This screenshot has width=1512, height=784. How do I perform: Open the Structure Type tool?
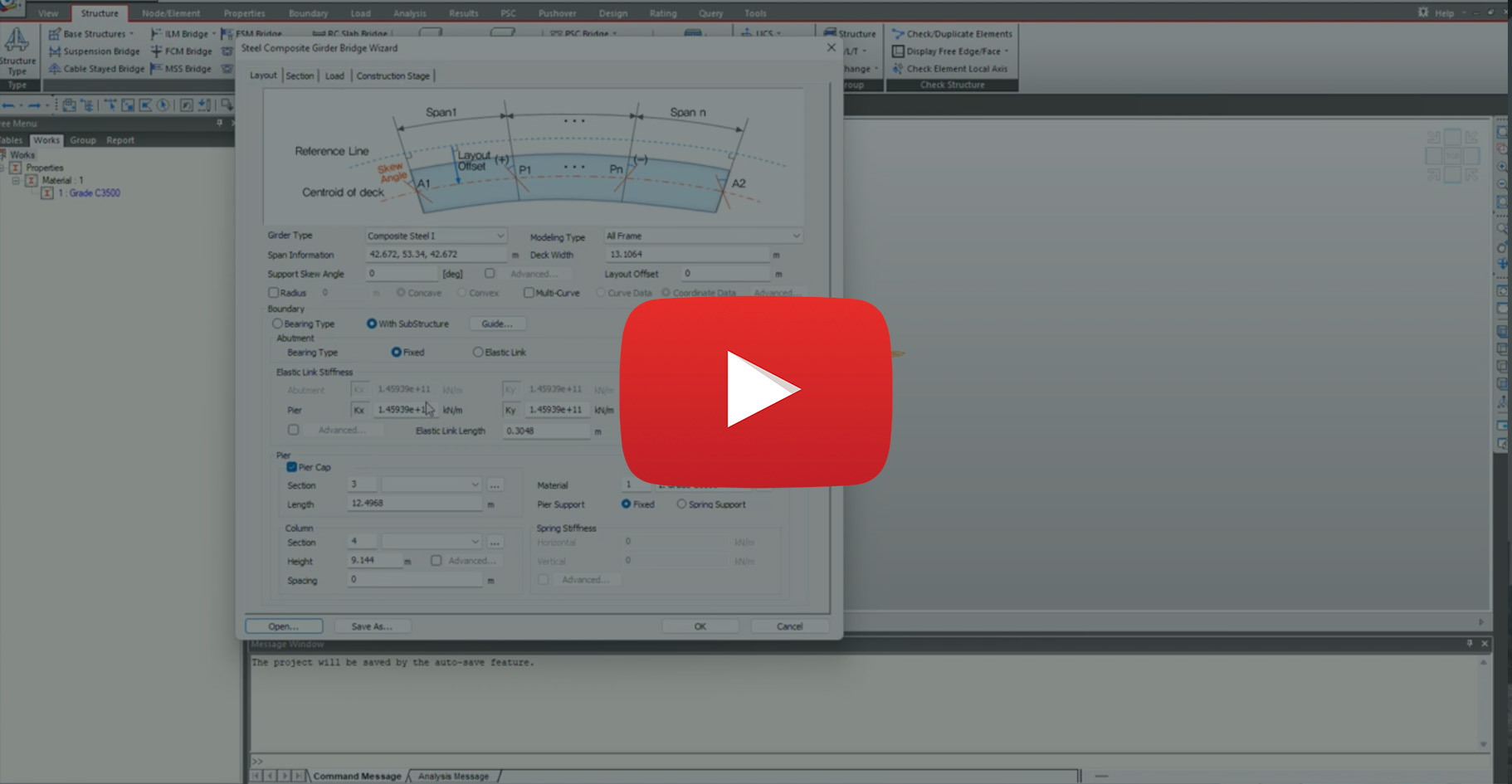(17, 51)
